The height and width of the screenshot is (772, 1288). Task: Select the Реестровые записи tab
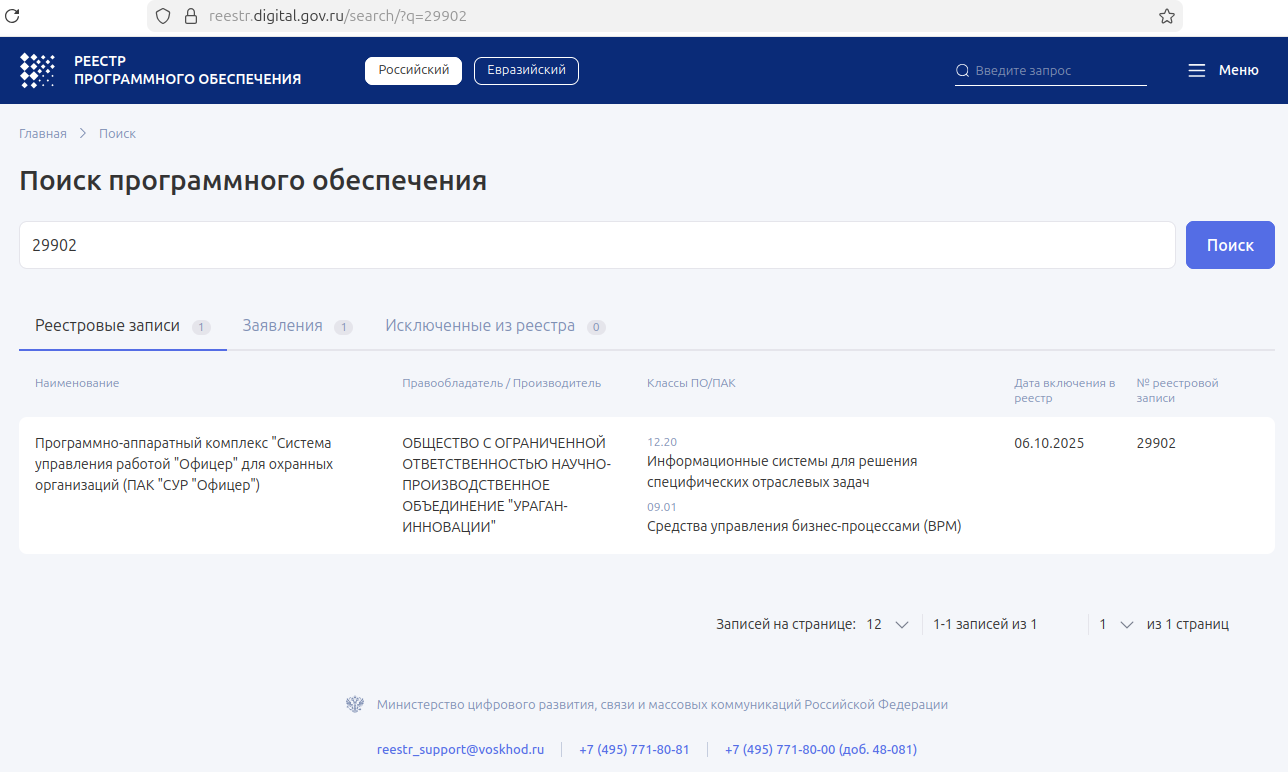point(108,326)
